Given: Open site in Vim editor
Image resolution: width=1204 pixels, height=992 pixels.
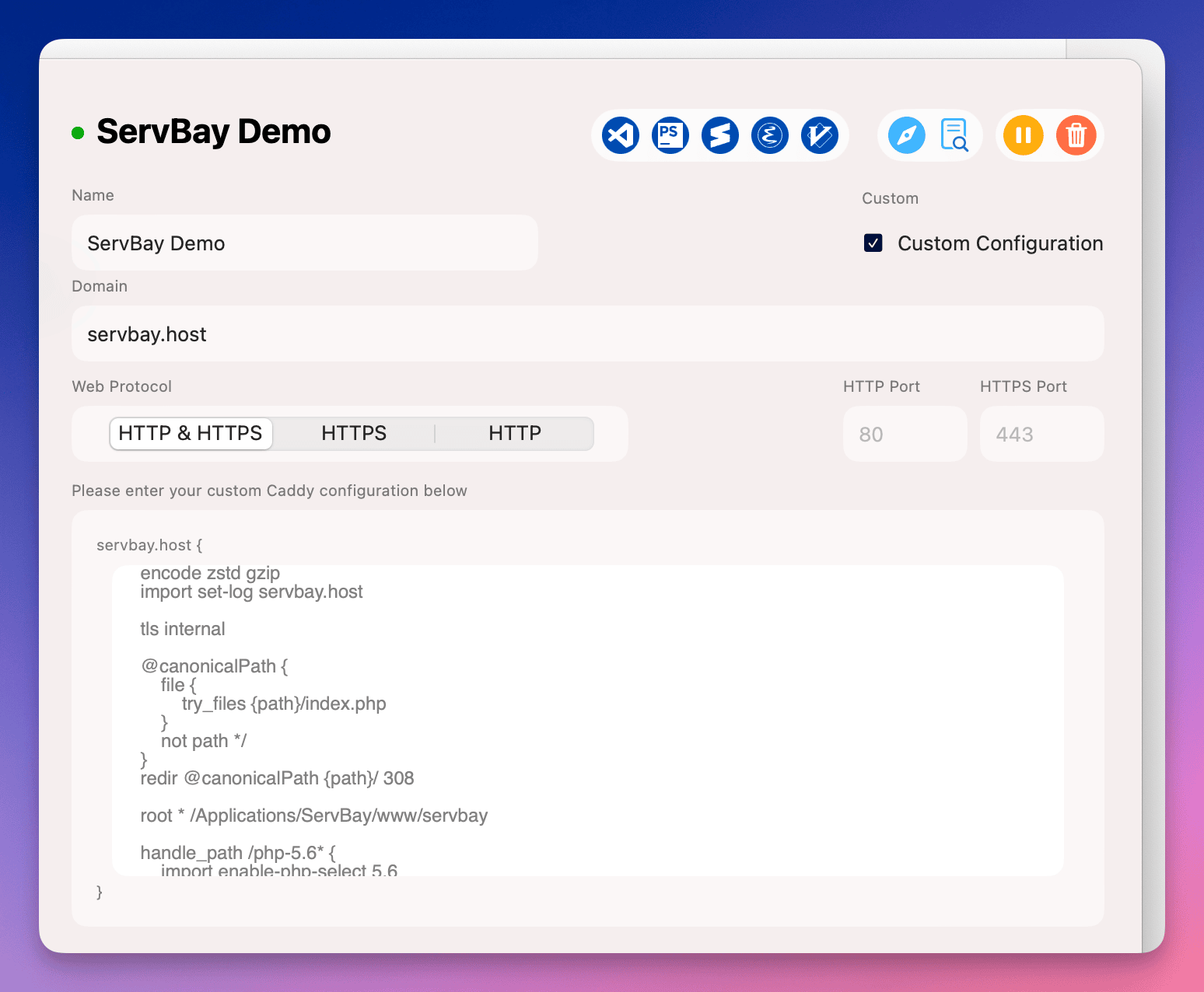Looking at the screenshot, I should [x=820, y=135].
